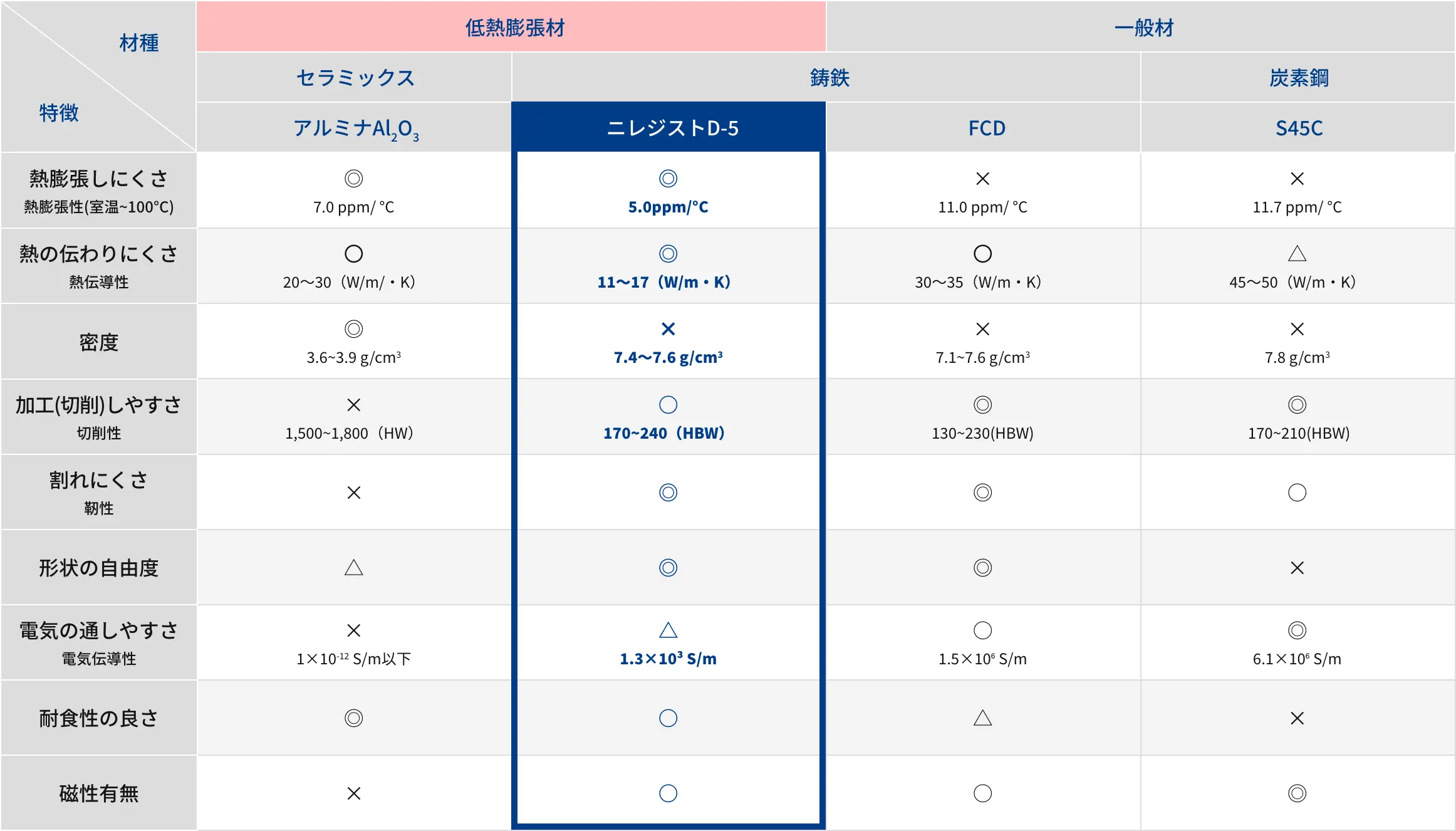Click the triangle above 45~50 (W/m・K)
This screenshot has width=1456, height=831.
pos(1297,254)
